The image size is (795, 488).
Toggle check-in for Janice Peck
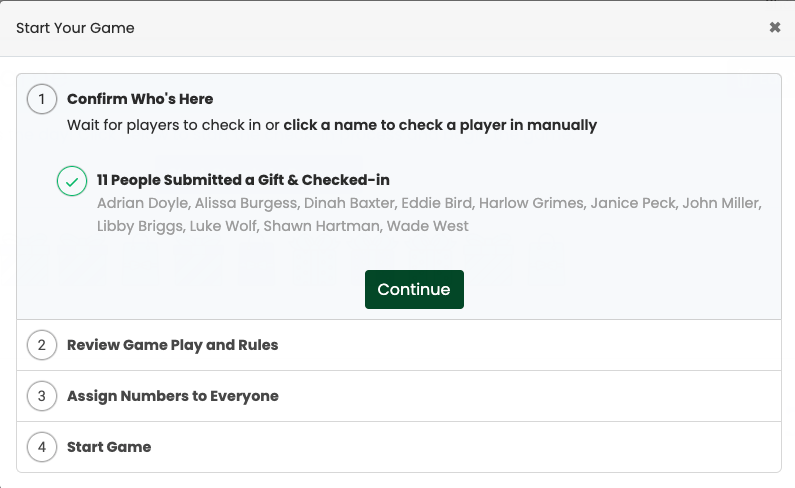(x=633, y=203)
